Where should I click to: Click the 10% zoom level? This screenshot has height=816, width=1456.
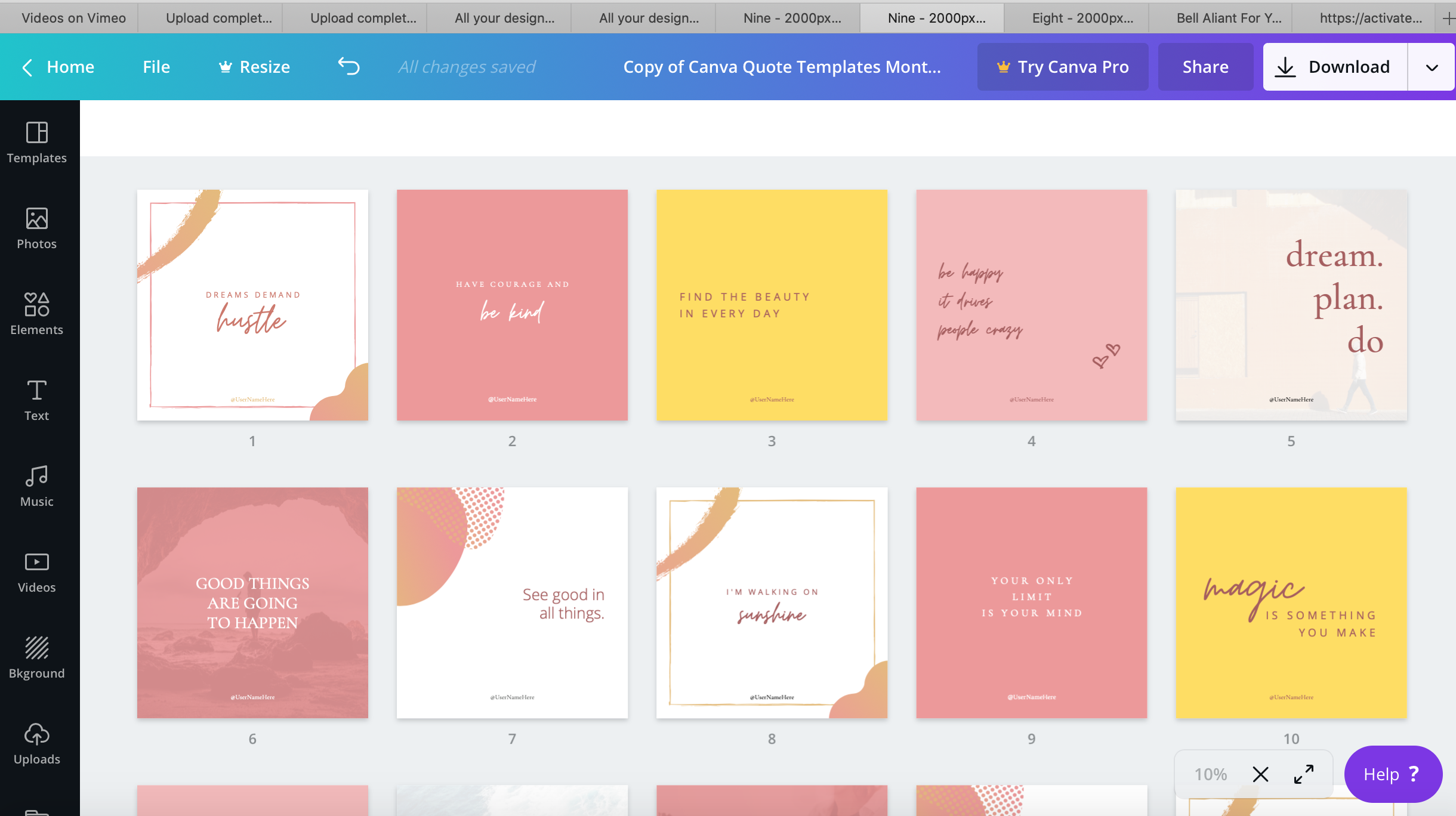coord(1210,774)
